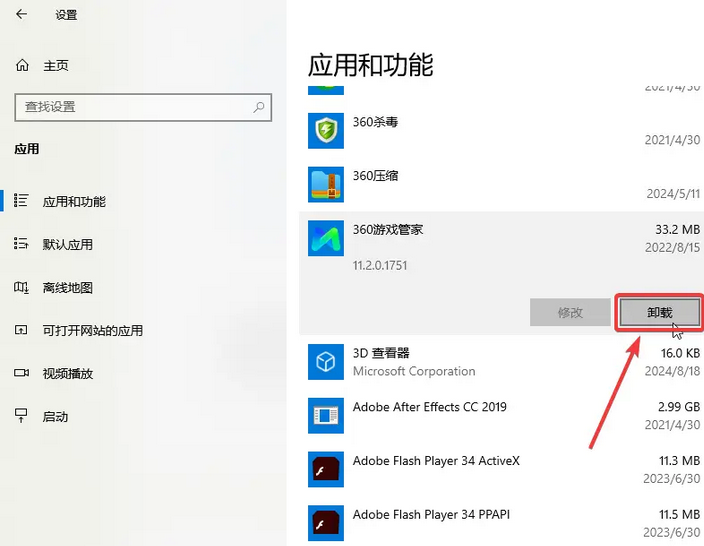Select Adobe Flash Player 34 ActiveX entry
The height and width of the screenshot is (546, 704).
coord(436,461)
